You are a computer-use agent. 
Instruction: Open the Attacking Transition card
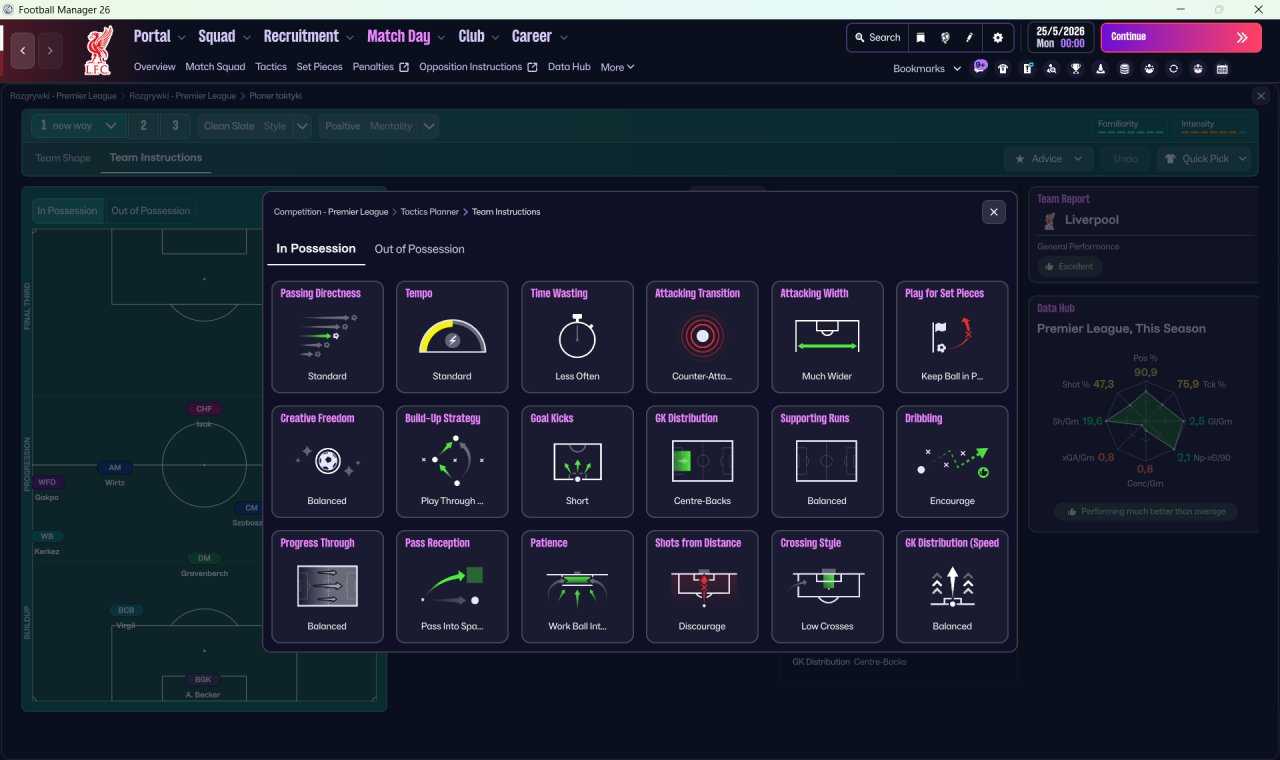tap(702, 337)
